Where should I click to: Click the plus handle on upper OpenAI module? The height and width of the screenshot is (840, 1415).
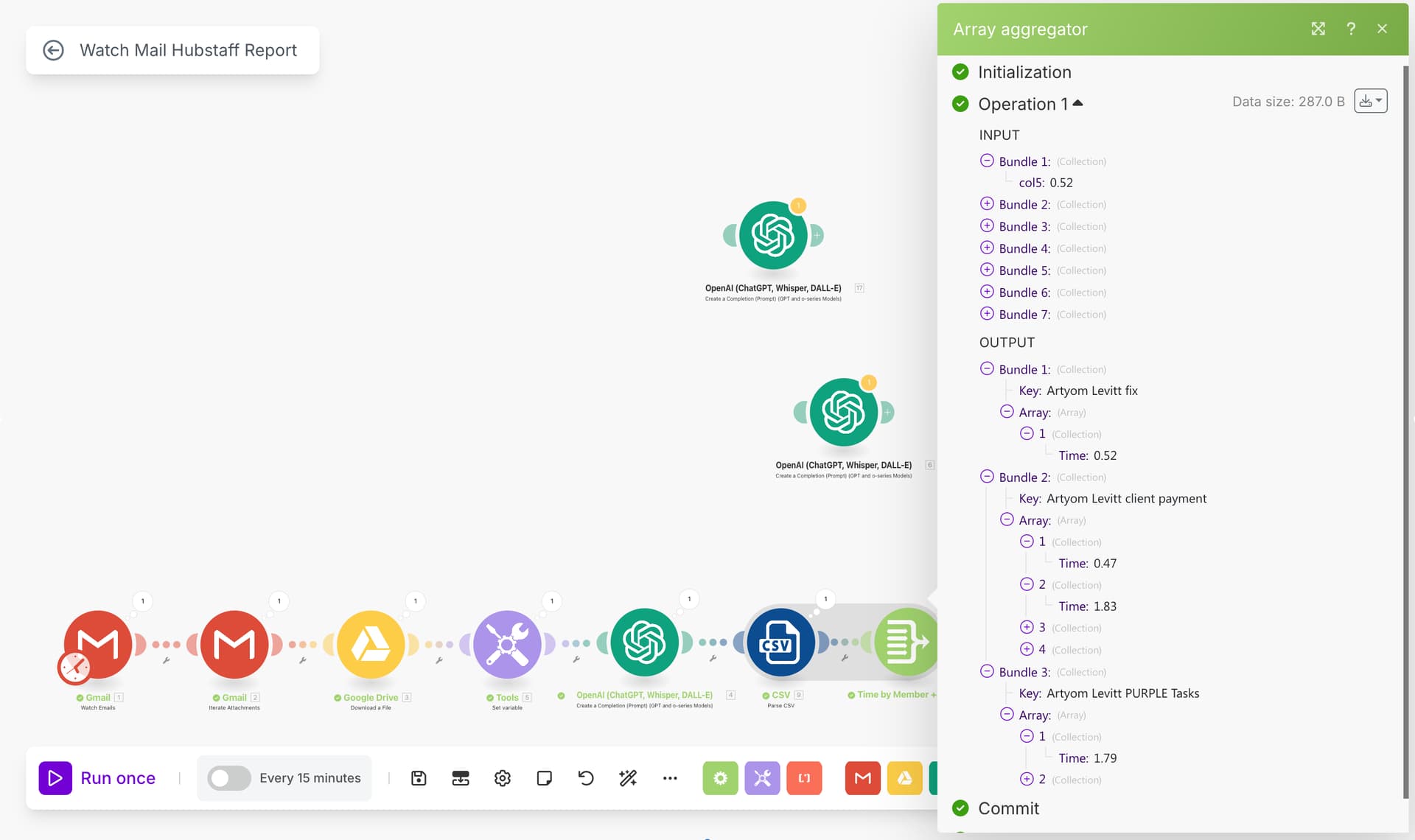(817, 236)
